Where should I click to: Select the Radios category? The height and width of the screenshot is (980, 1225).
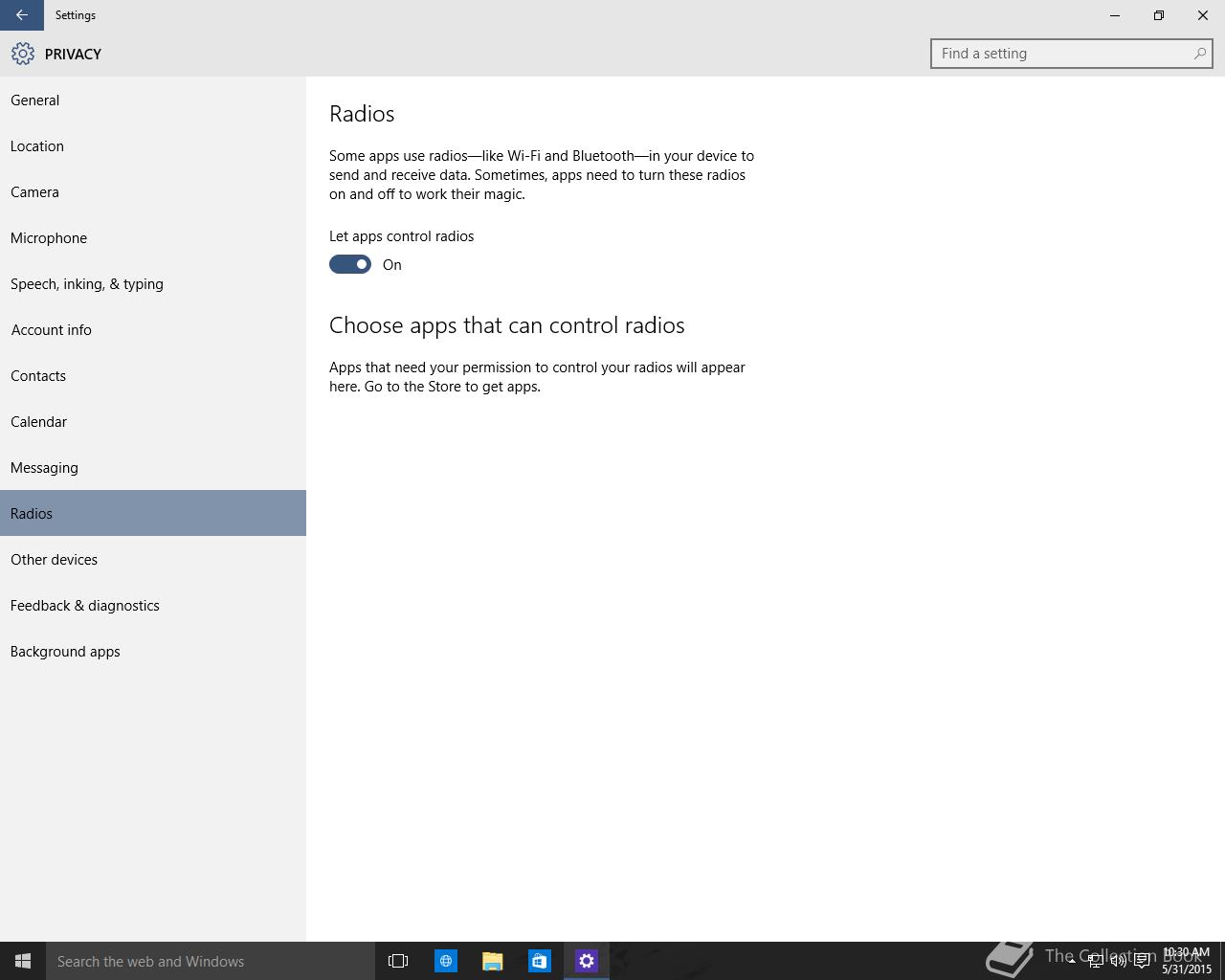[153, 513]
